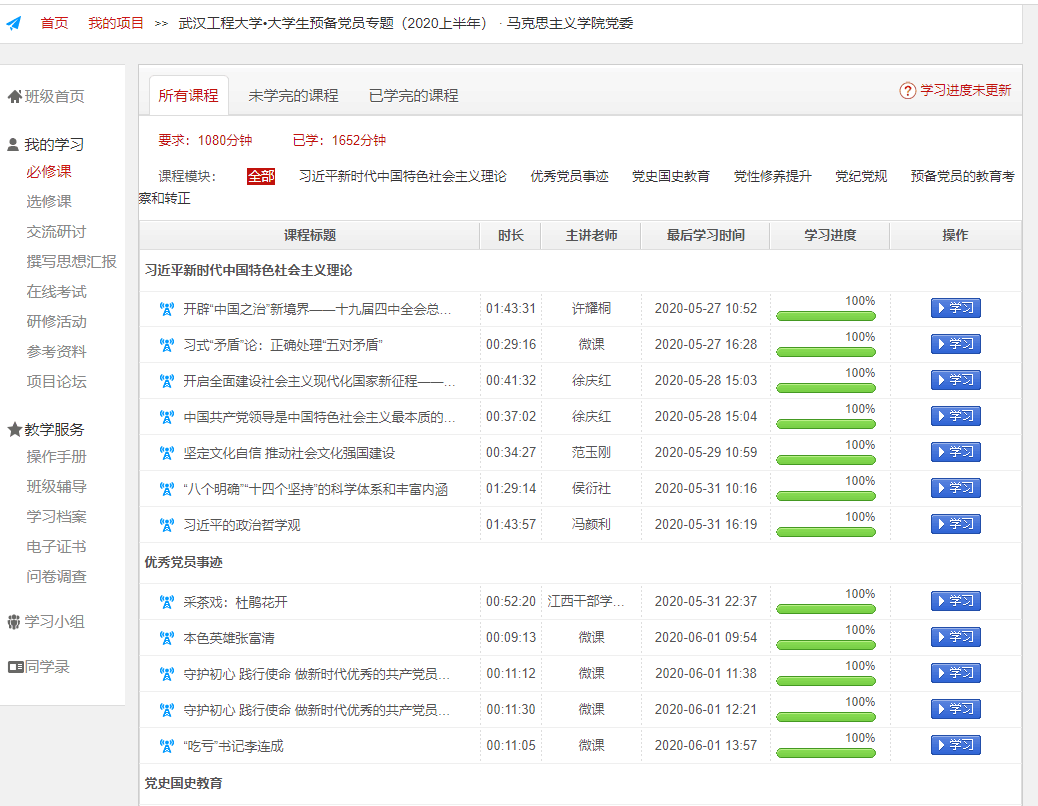Filter by 党史国史教育 module

pos(671,176)
